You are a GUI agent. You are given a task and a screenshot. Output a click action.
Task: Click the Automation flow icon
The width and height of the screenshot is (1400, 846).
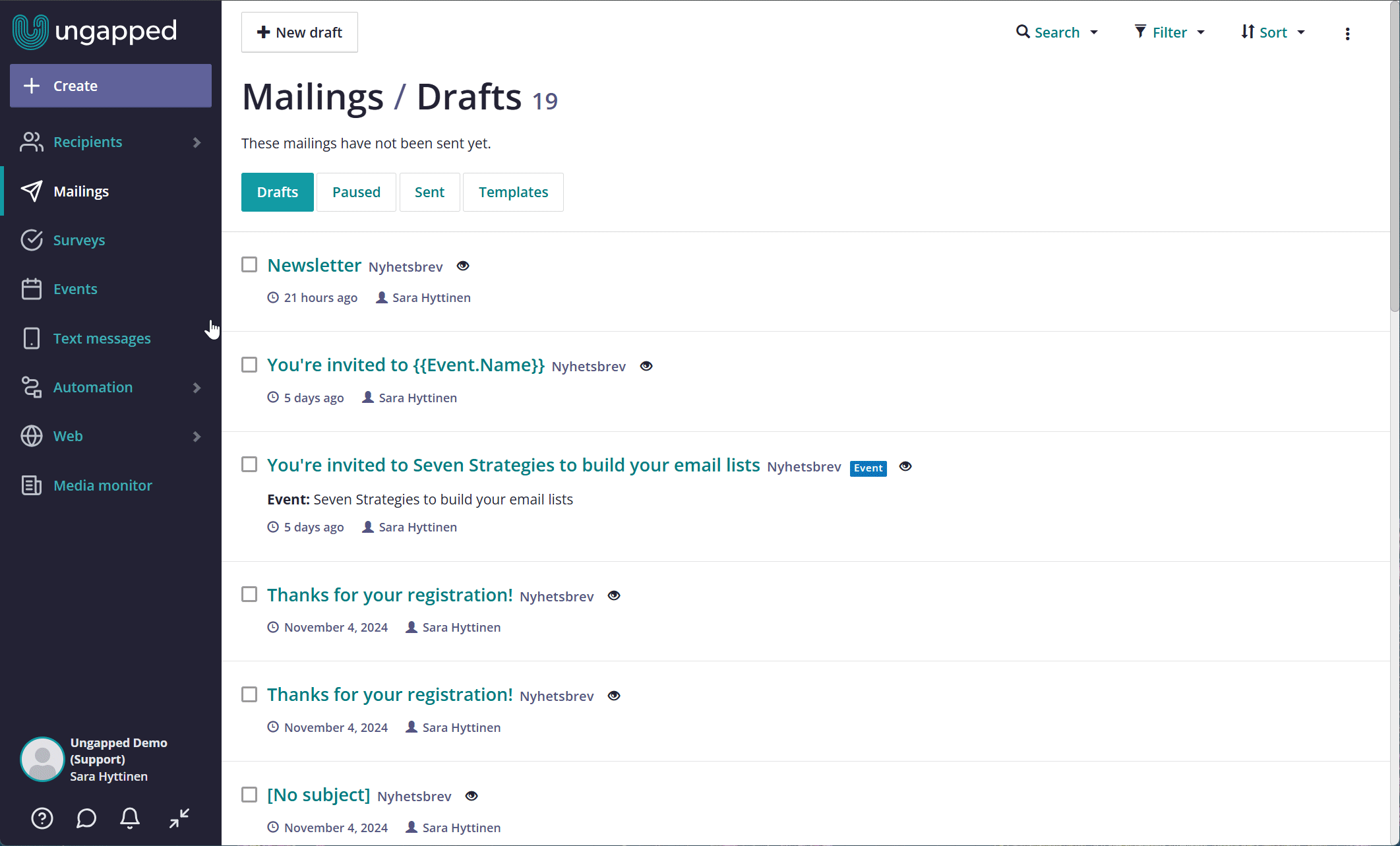(32, 387)
